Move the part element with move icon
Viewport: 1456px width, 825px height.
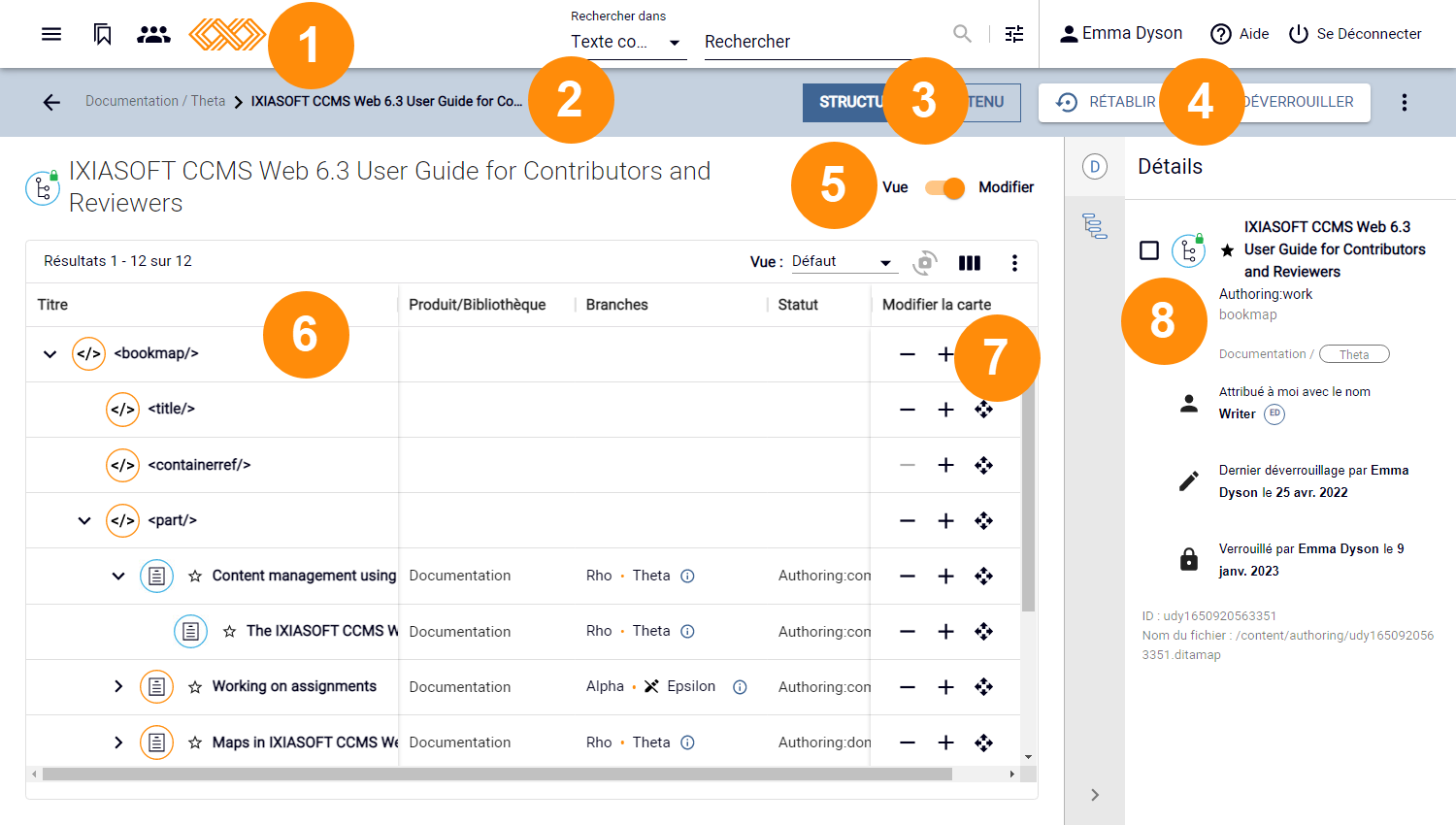point(983,521)
